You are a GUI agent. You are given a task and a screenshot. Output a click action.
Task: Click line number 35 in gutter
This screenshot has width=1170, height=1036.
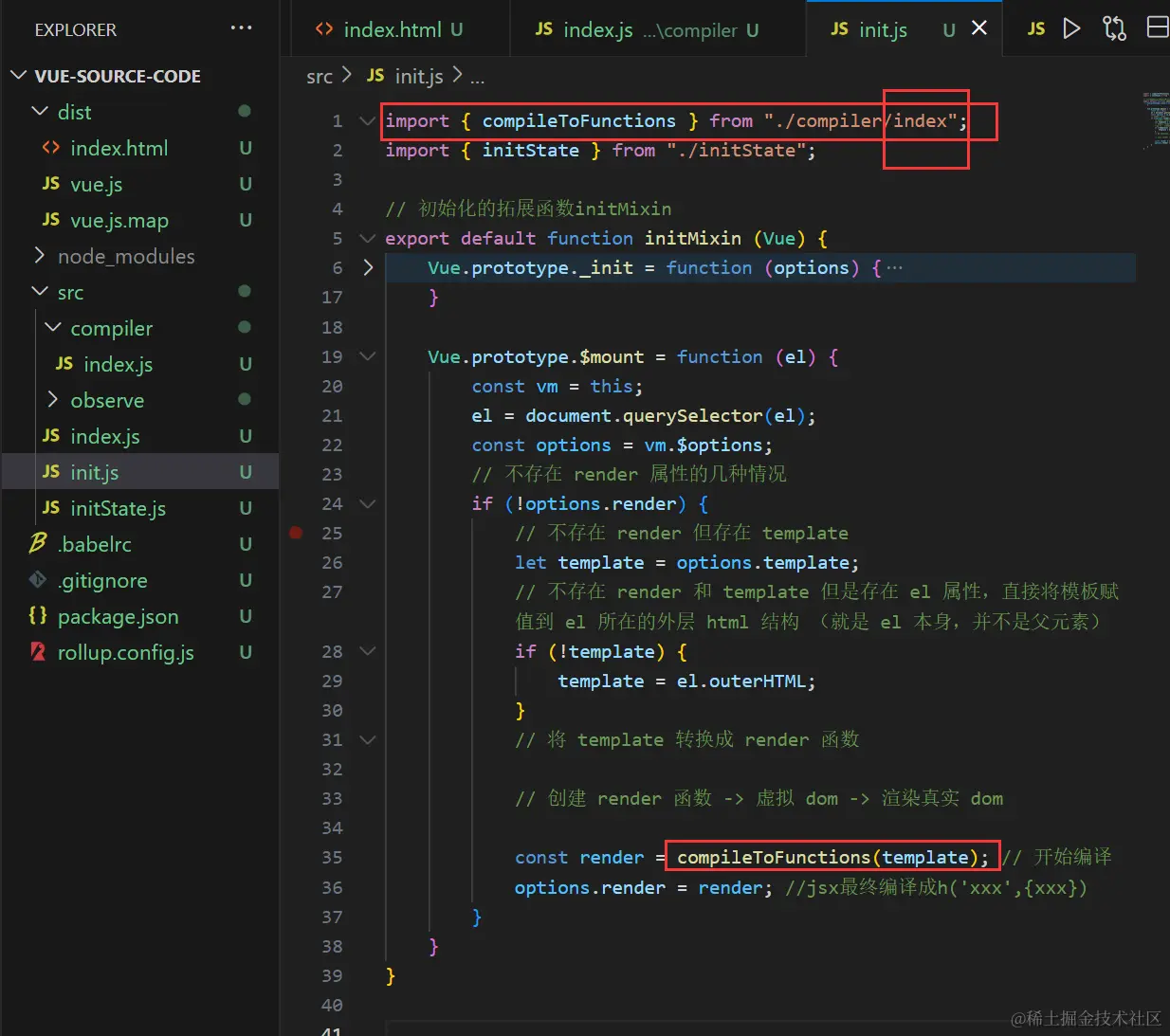332,857
